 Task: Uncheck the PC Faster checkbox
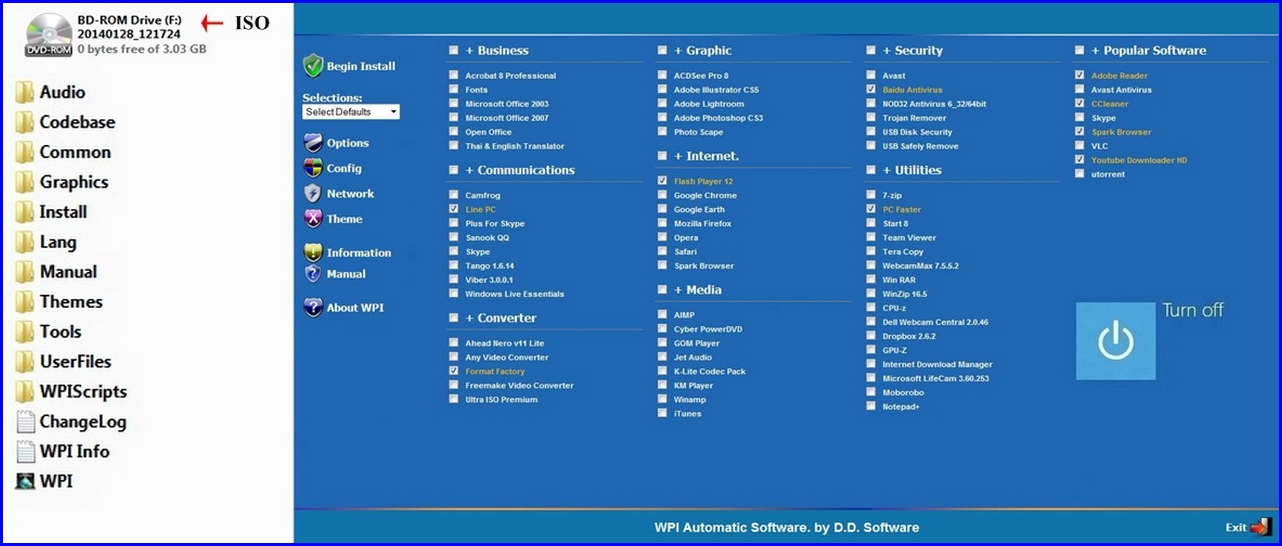pyautogui.click(x=872, y=209)
